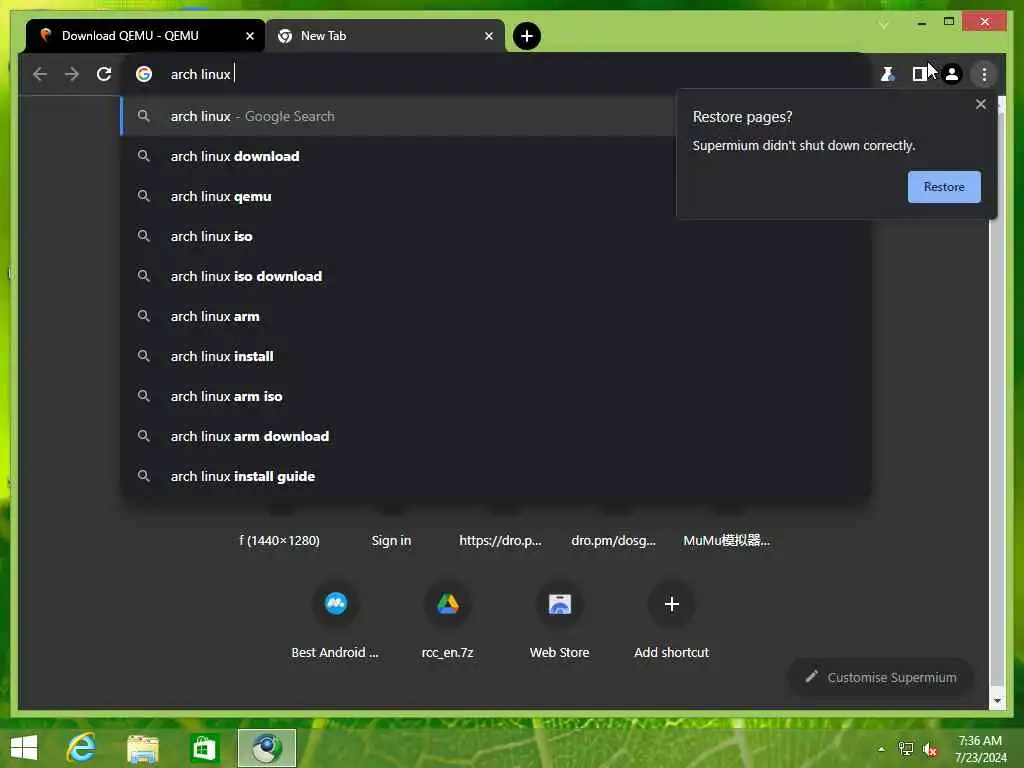Dismiss the Restore pages popup
The image size is (1024, 768).
click(980, 104)
